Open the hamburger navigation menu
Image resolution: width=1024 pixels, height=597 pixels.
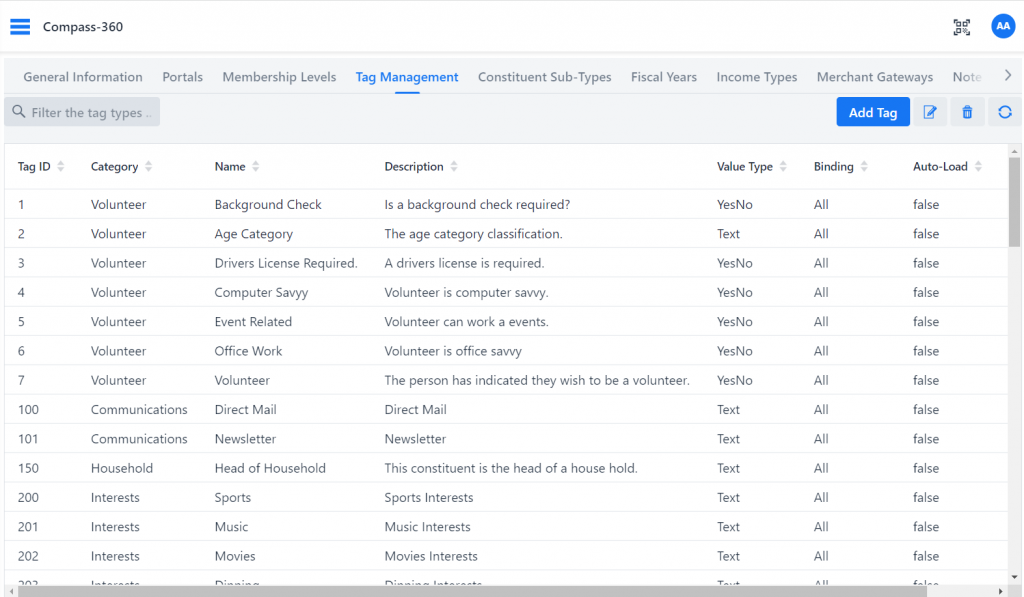[20, 27]
